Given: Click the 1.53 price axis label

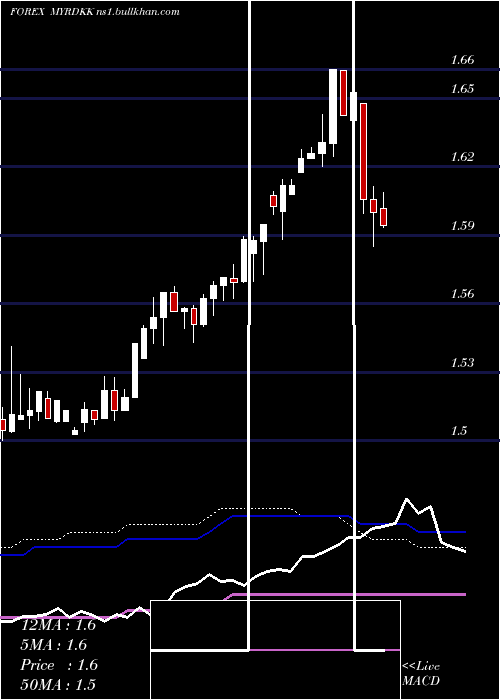Looking at the screenshot, I should (462, 362).
